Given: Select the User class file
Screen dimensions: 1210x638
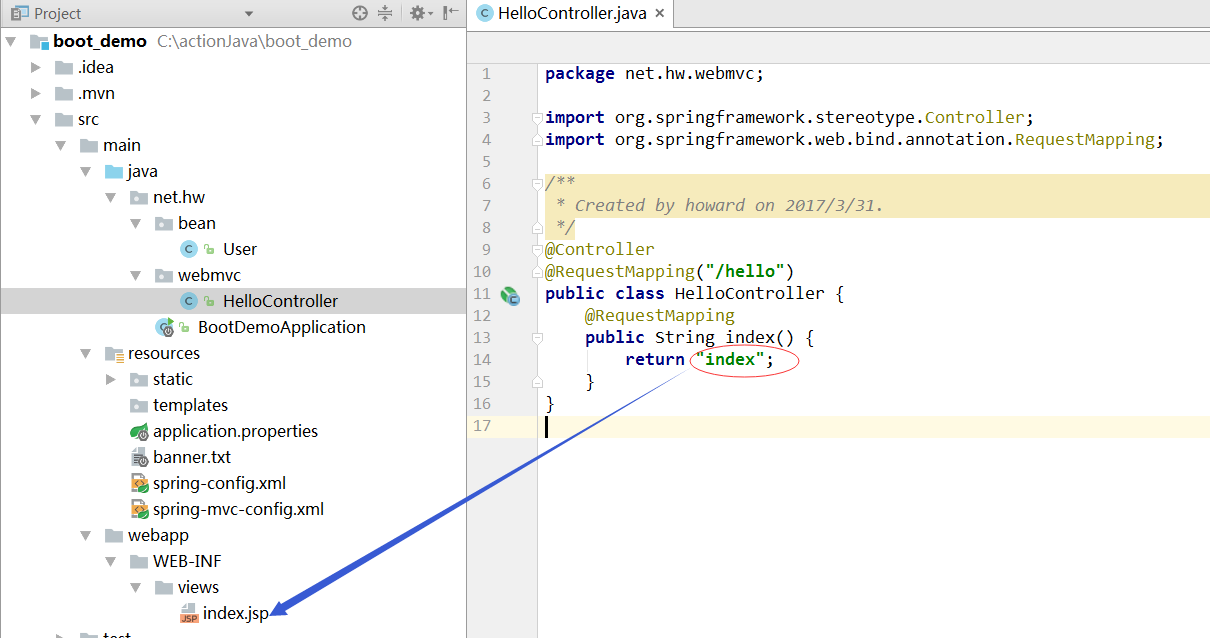Looking at the screenshot, I should point(240,249).
